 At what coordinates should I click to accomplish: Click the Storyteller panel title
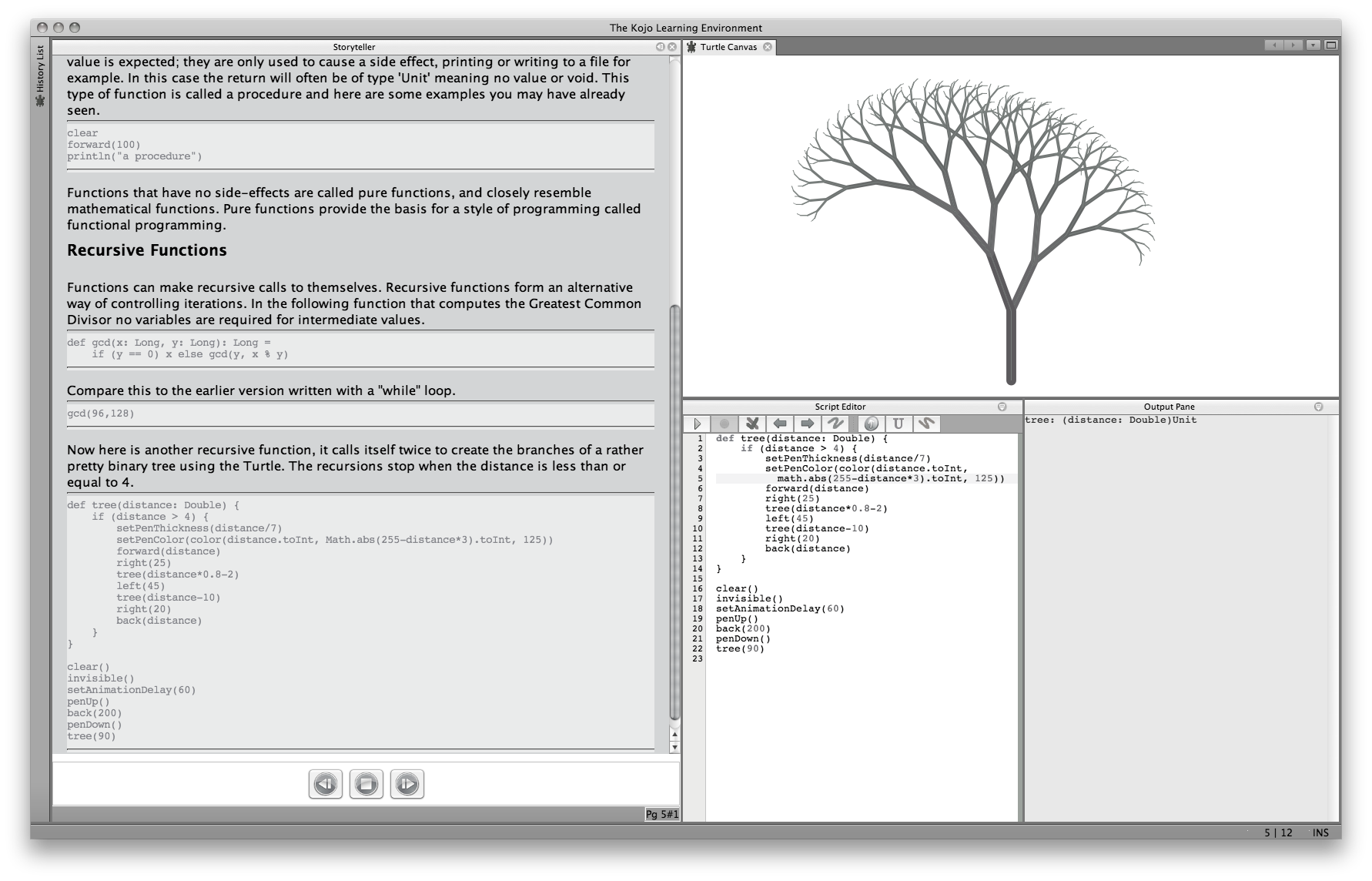tap(354, 47)
